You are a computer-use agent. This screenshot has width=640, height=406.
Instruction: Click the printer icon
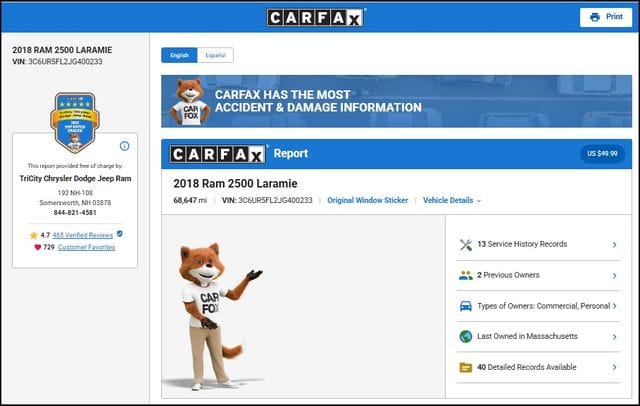pyautogui.click(x=595, y=17)
